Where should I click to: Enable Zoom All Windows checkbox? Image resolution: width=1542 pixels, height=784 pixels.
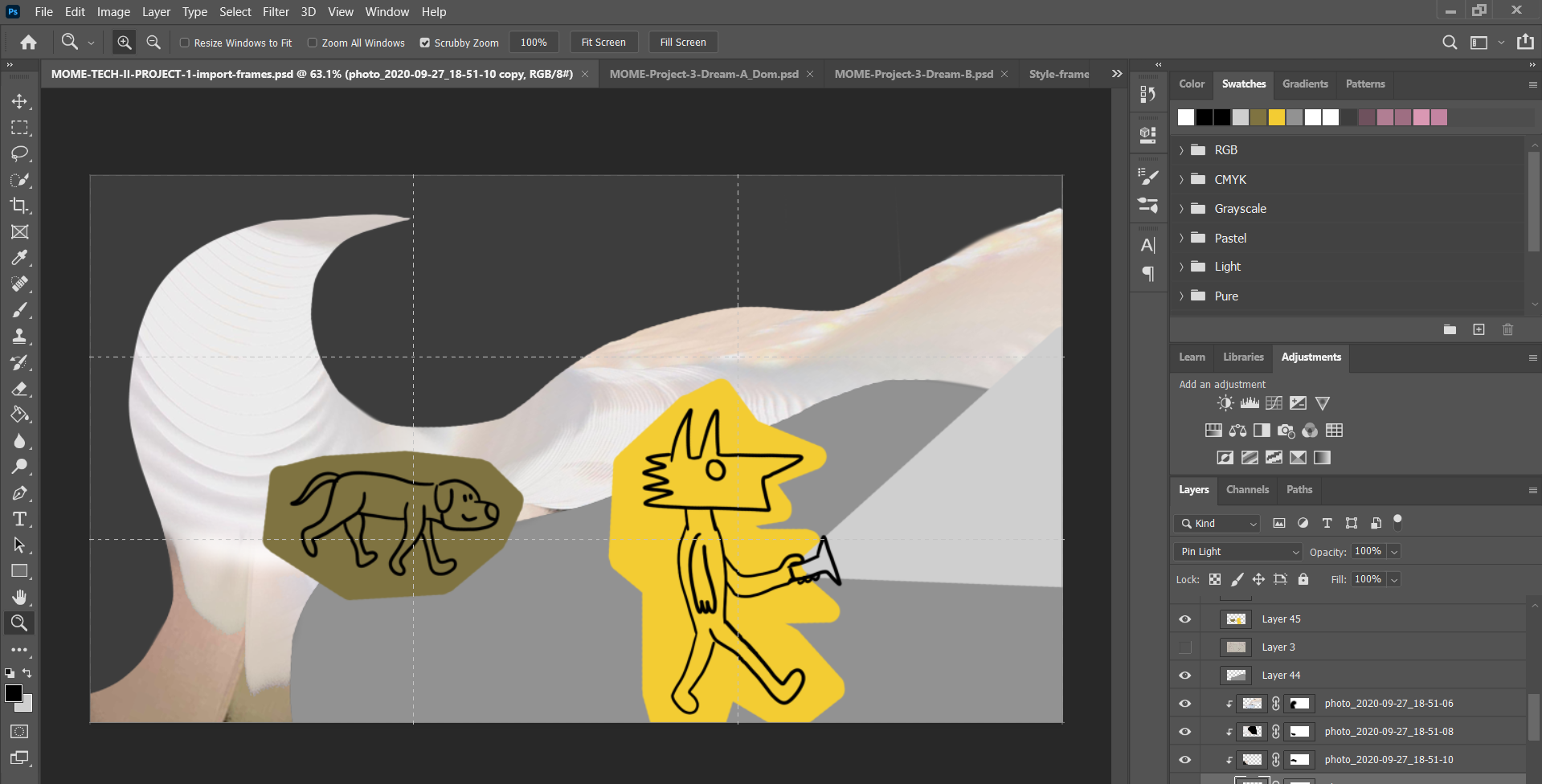[313, 43]
